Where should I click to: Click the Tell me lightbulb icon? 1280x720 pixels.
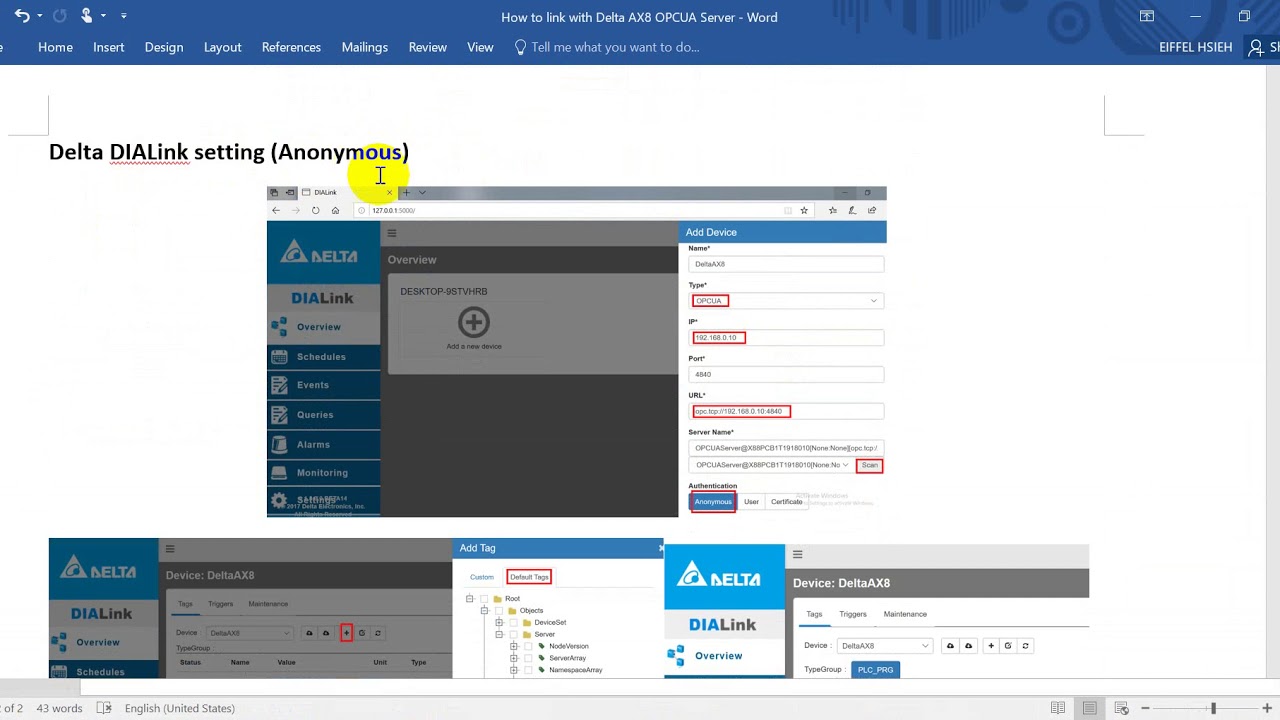pos(520,47)
